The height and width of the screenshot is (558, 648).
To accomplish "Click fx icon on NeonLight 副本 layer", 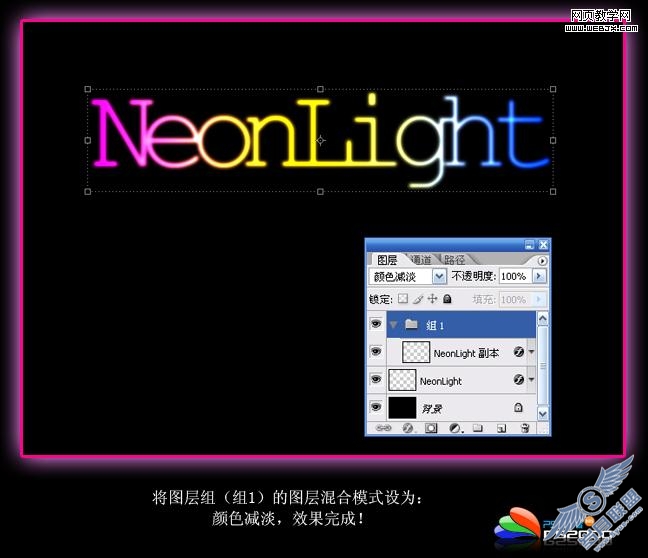I will pyautogui.click(x=519, y=352).
